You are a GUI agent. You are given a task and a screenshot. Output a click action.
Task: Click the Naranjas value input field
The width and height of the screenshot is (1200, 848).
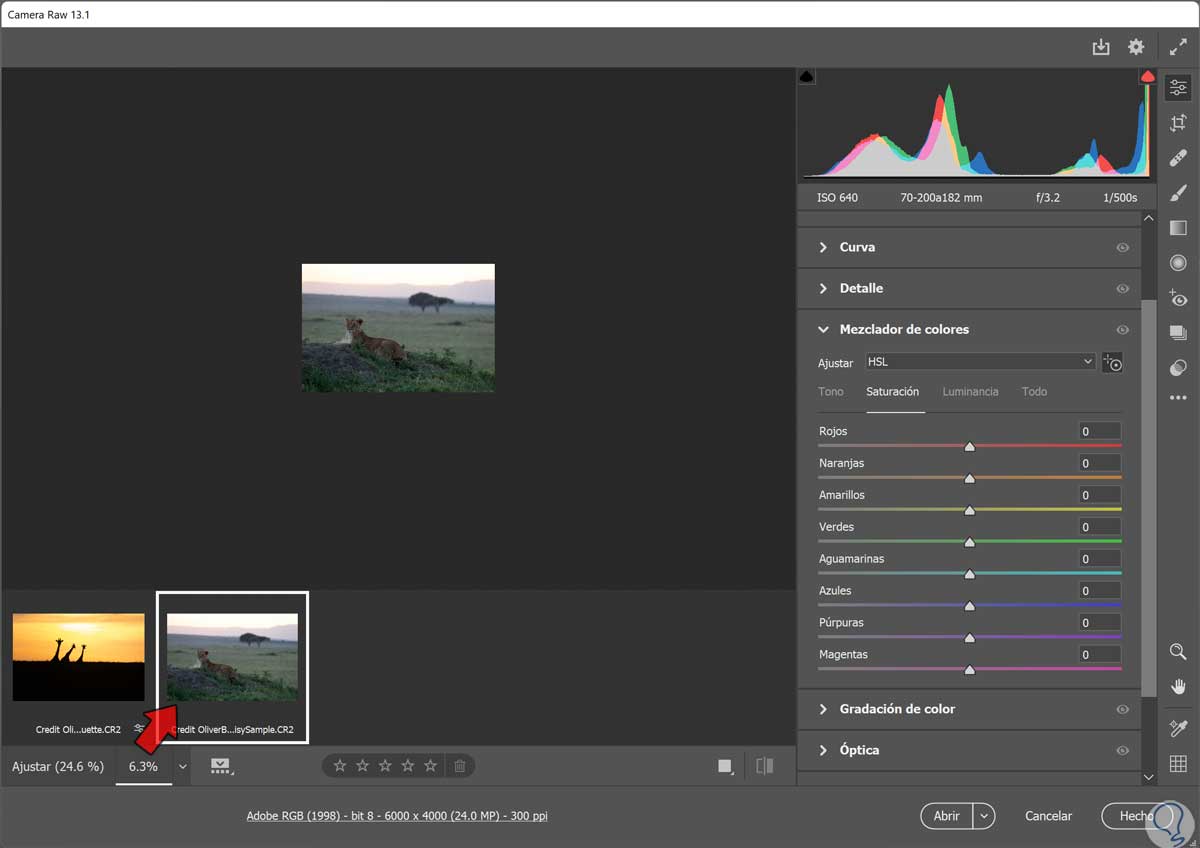coord(1099,463)
